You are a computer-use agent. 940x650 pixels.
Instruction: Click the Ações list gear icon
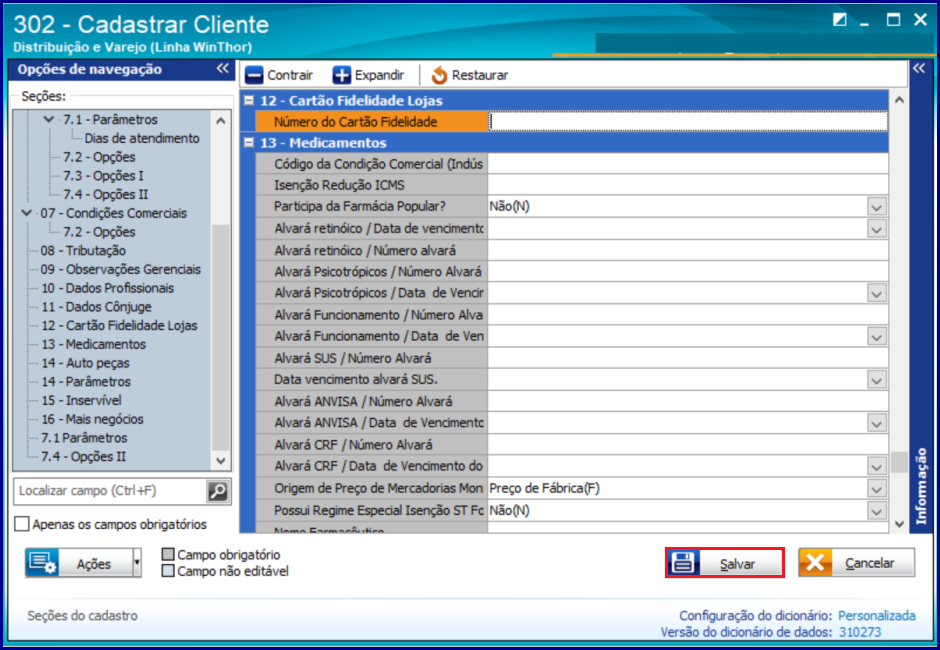click(42, 563)
